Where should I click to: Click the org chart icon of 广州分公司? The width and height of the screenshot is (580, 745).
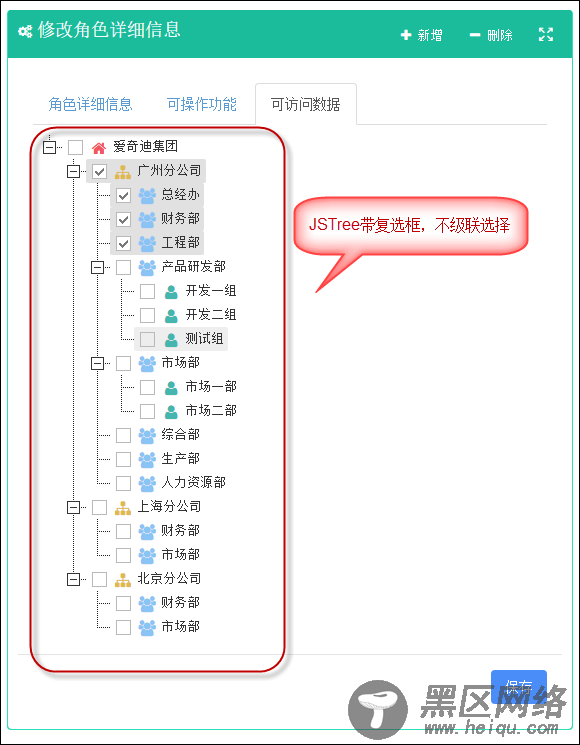pyautogui.click(x=123, y=172)
